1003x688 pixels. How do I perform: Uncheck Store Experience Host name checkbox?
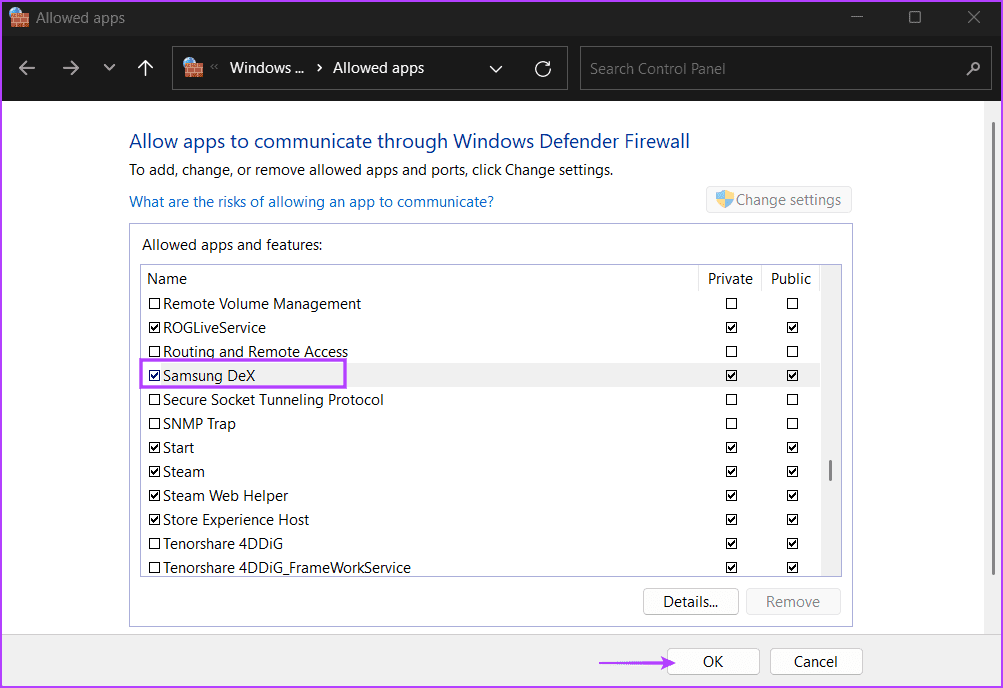pos(154,519)
